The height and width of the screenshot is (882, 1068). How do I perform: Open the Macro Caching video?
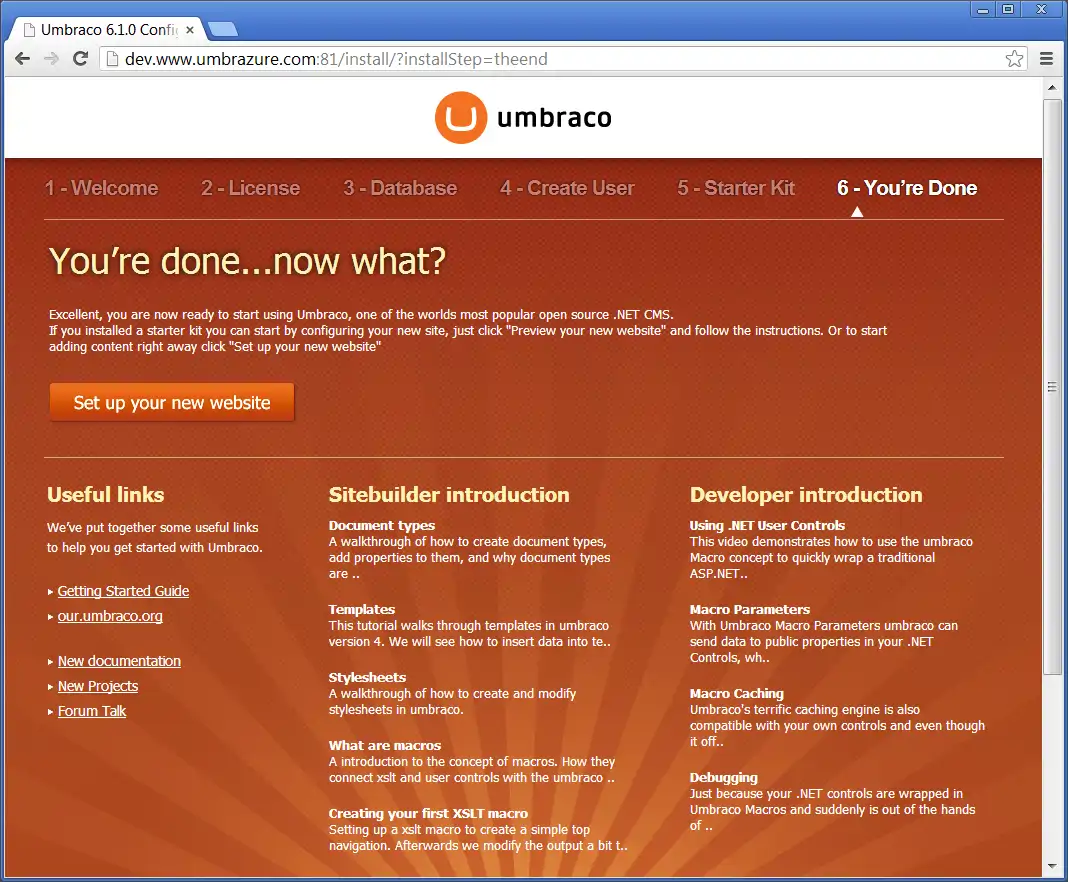737,693
